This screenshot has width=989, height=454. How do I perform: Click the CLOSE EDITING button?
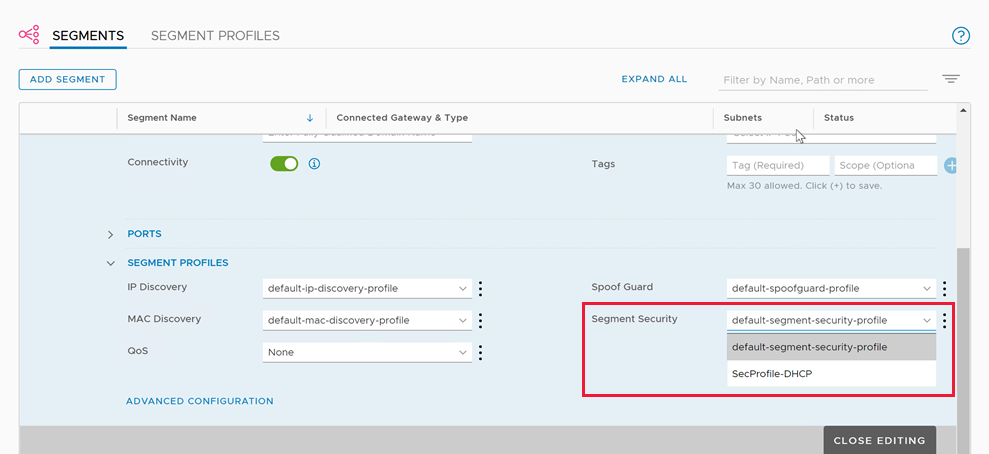[879, 440]
